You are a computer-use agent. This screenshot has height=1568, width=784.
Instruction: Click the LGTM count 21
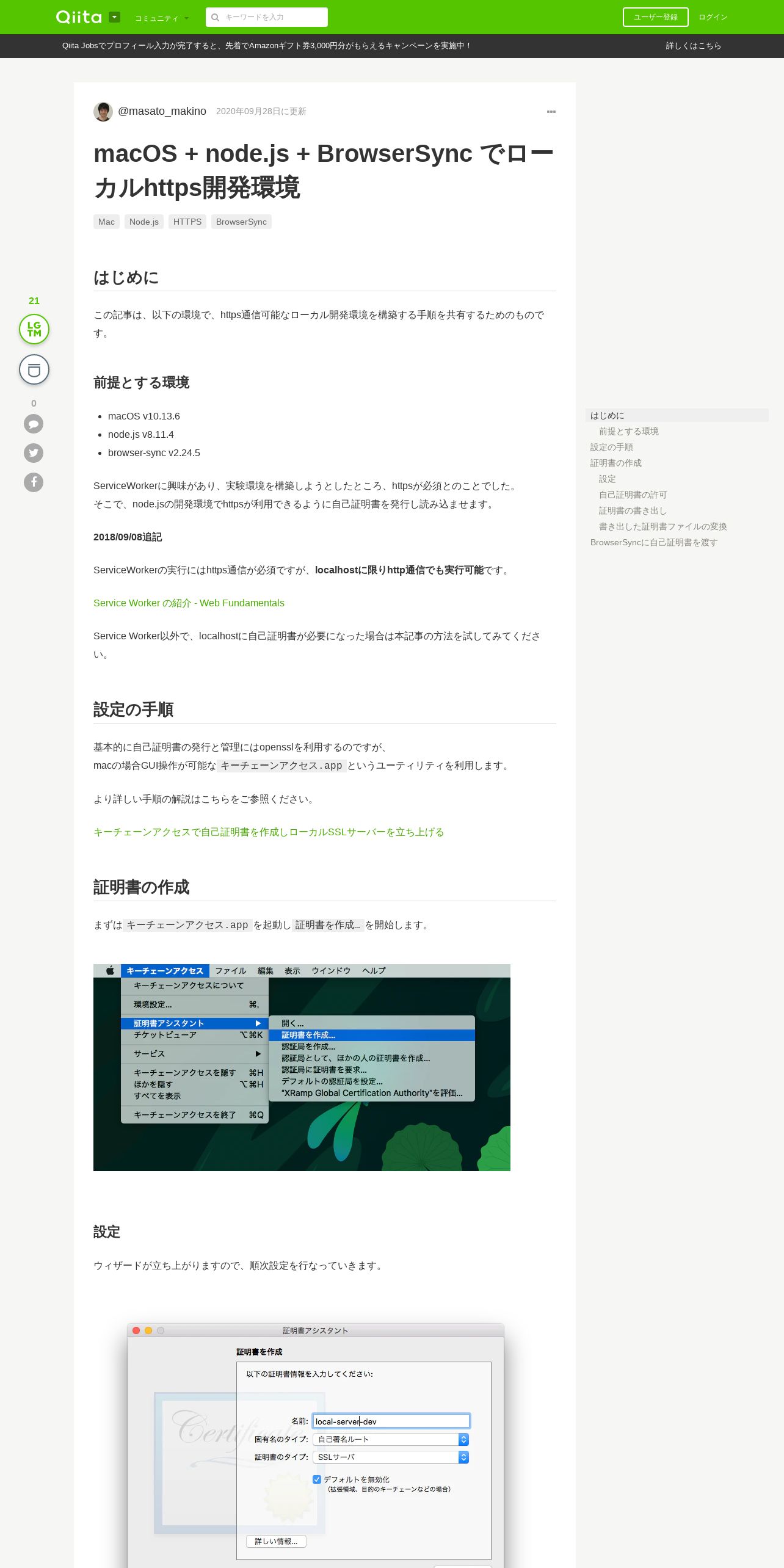[34, 300]
